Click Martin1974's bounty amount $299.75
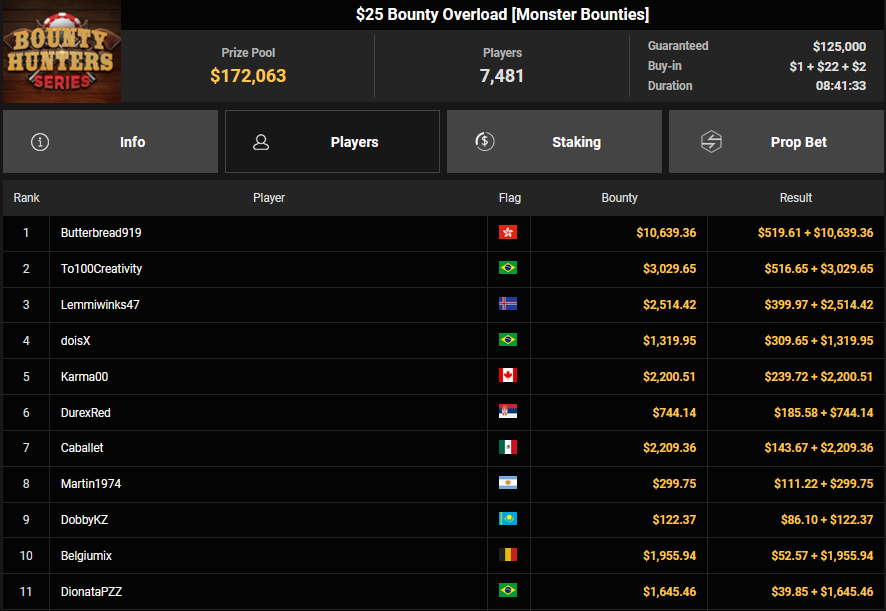This screenshot has width=886, height=611. click(x=669, y=484)
